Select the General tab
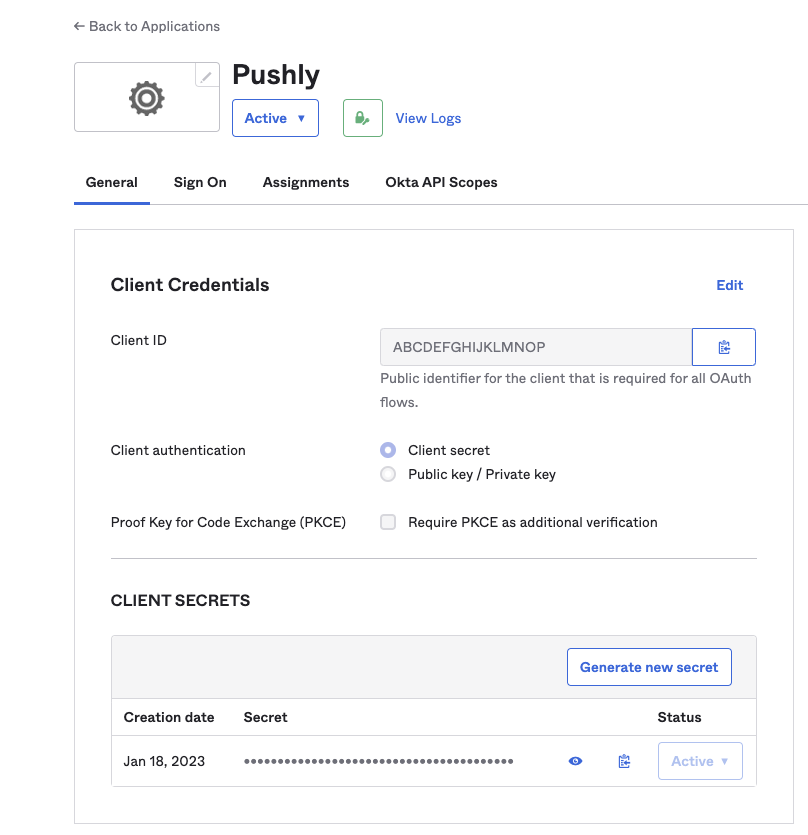 coord(112,182)
